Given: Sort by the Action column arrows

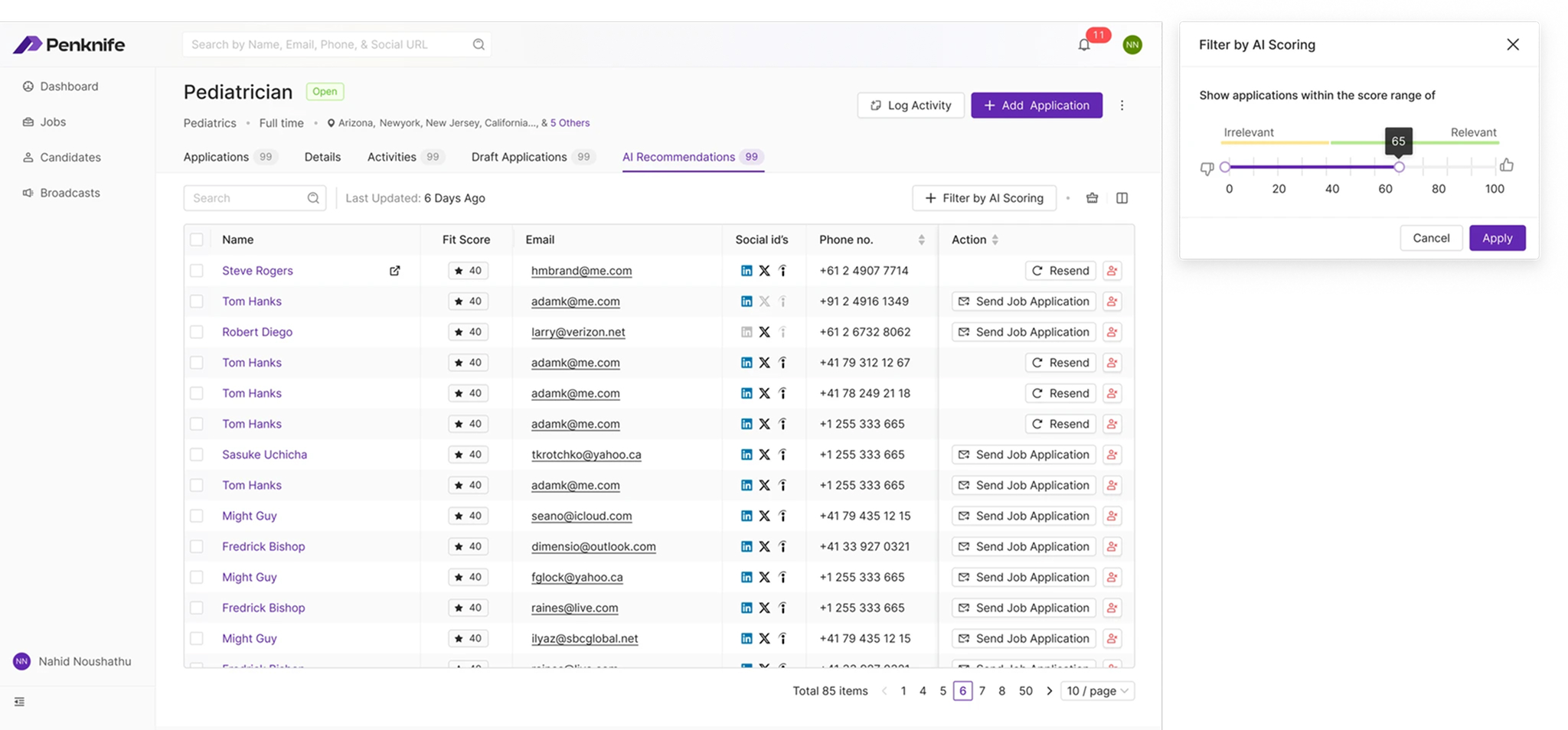Looking at the screenshot, I should [995, 240].
